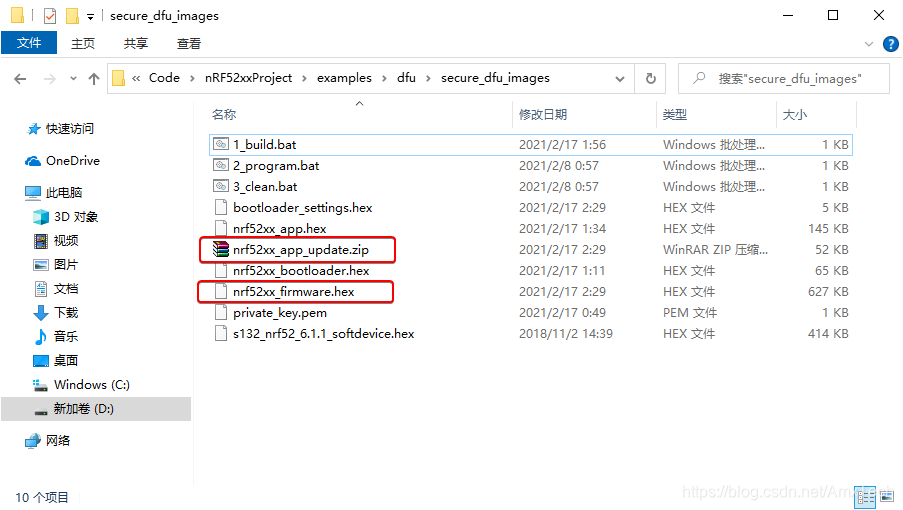Open Pictures (图片) folder in sidebar
This screenshot has width=903, height=510.
tap(56, 264)
